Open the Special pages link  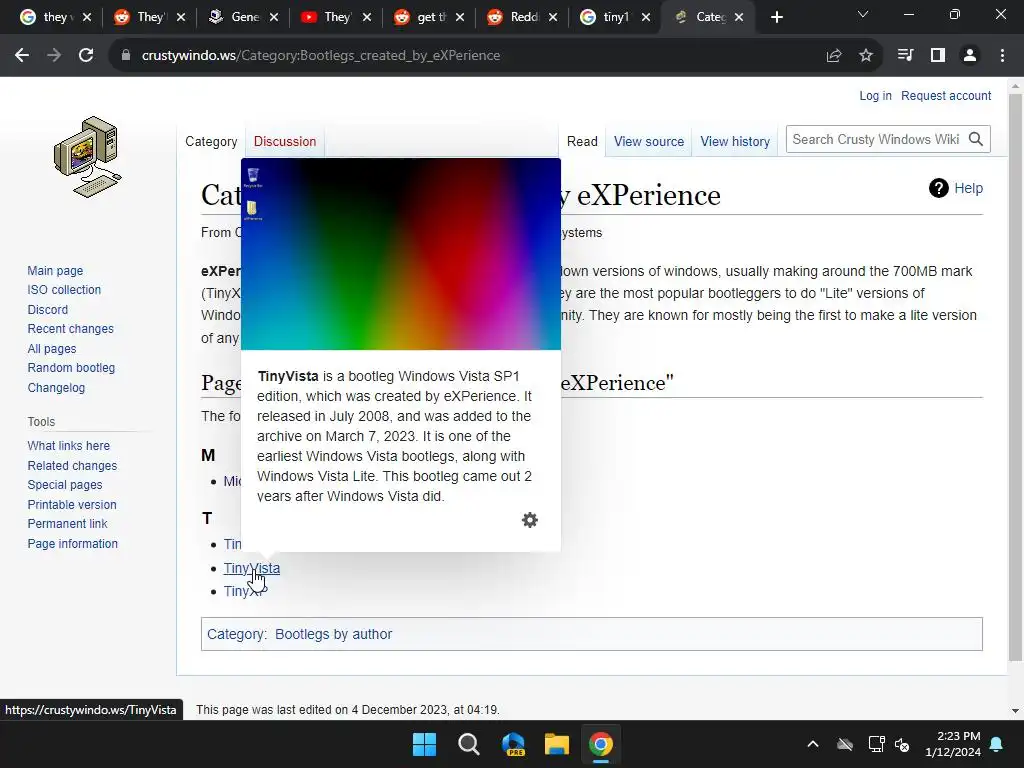coord(65,485)
